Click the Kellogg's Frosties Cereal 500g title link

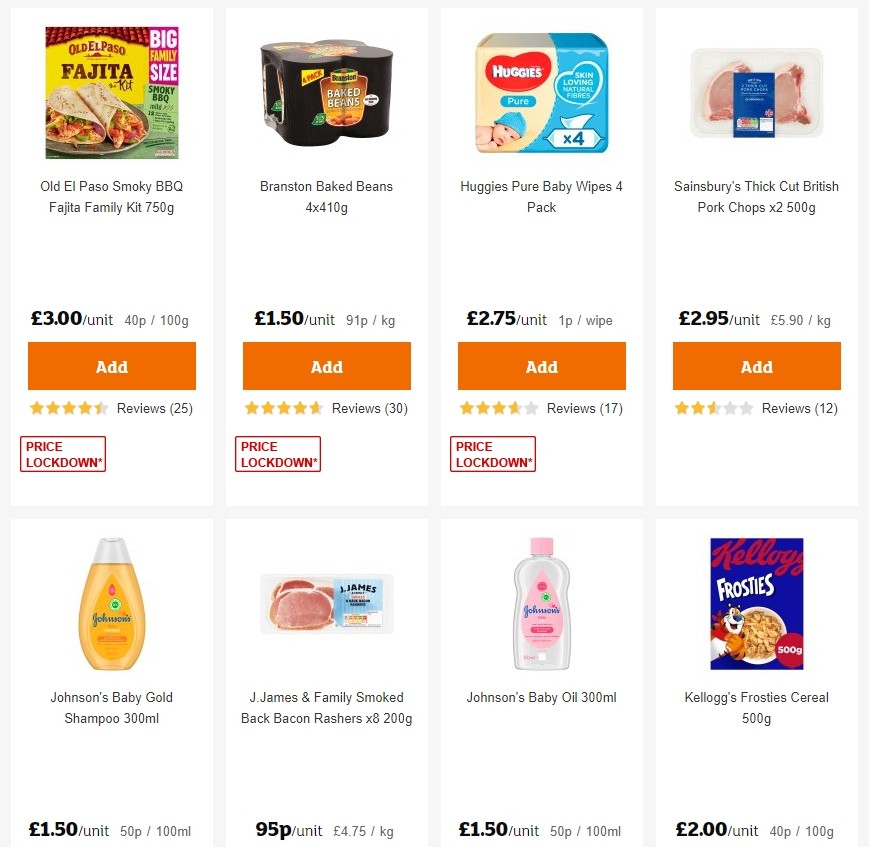pos(756,707)
